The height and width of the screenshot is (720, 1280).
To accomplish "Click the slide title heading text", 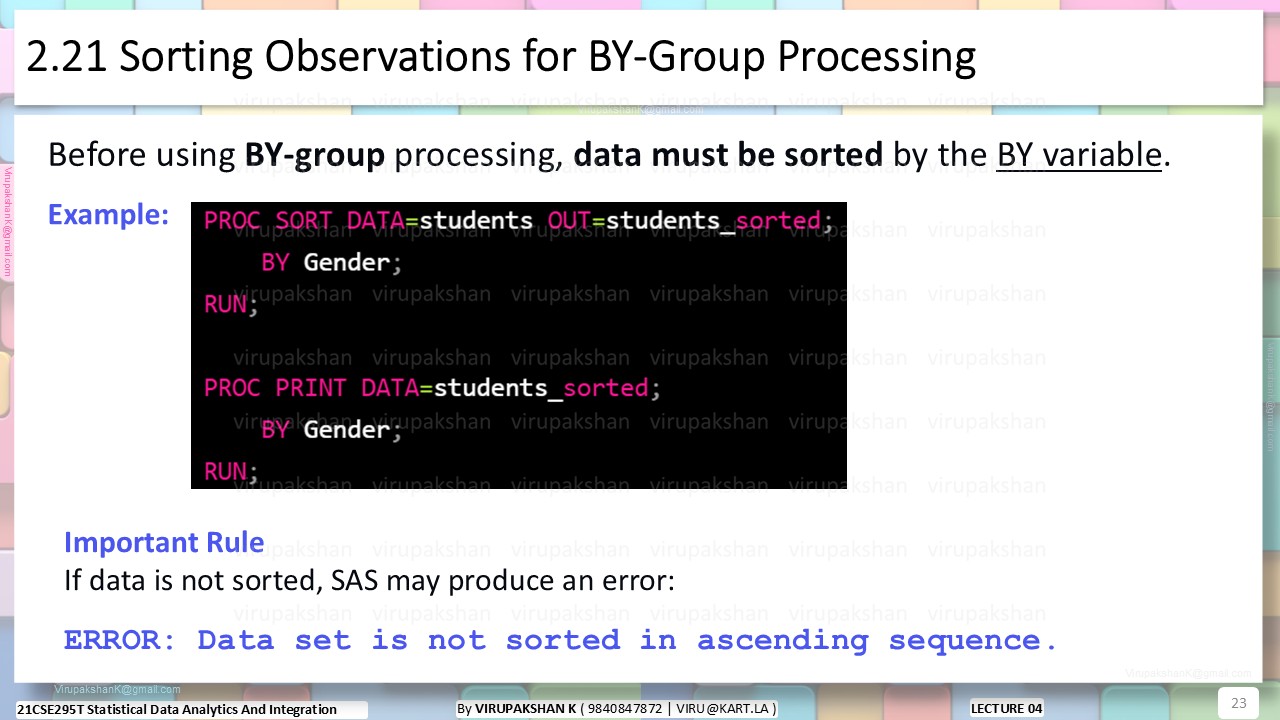I will pyautogui.click(x=500, y=58).
